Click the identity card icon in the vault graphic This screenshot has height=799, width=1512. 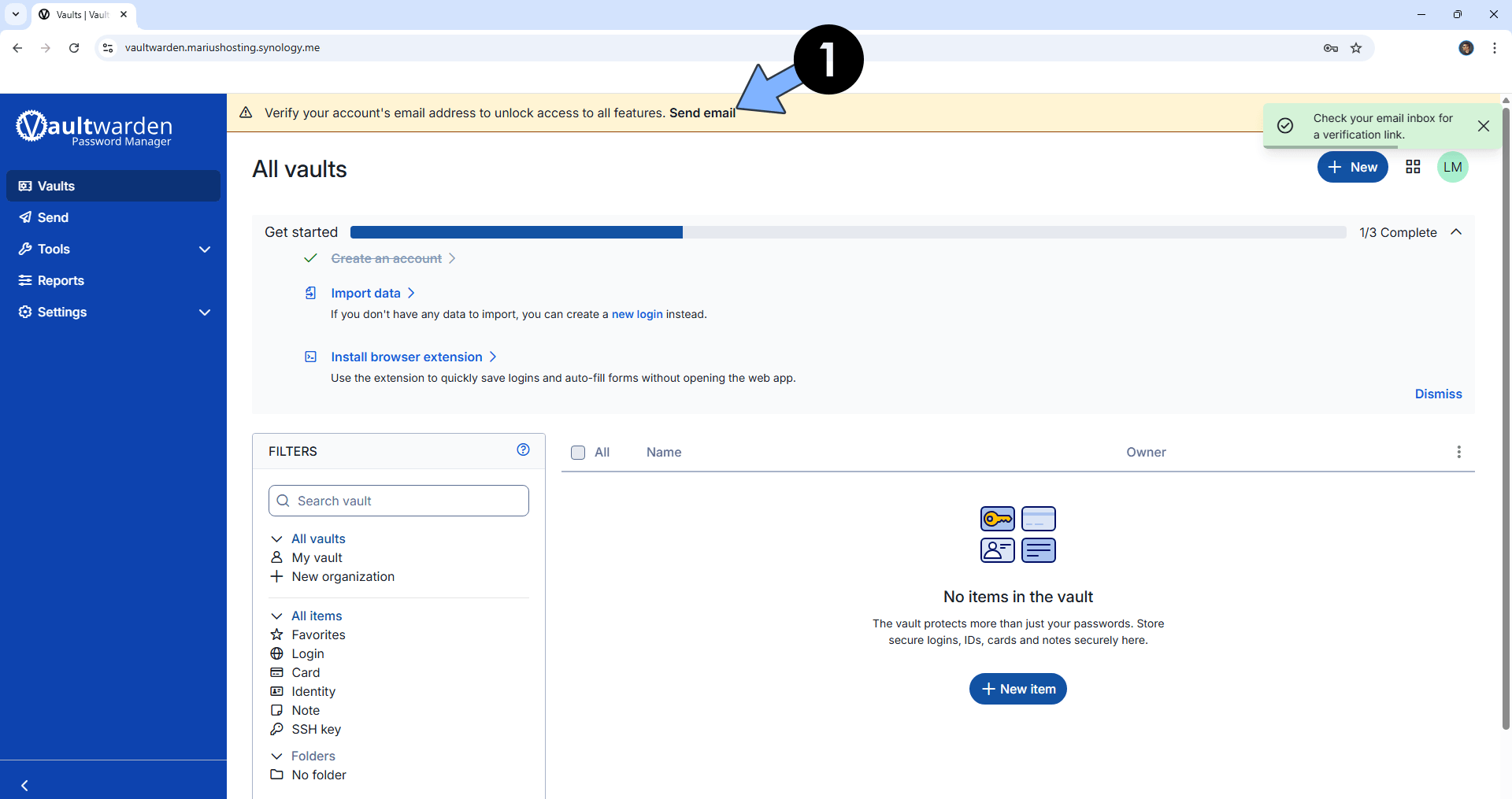pos(997,549)
